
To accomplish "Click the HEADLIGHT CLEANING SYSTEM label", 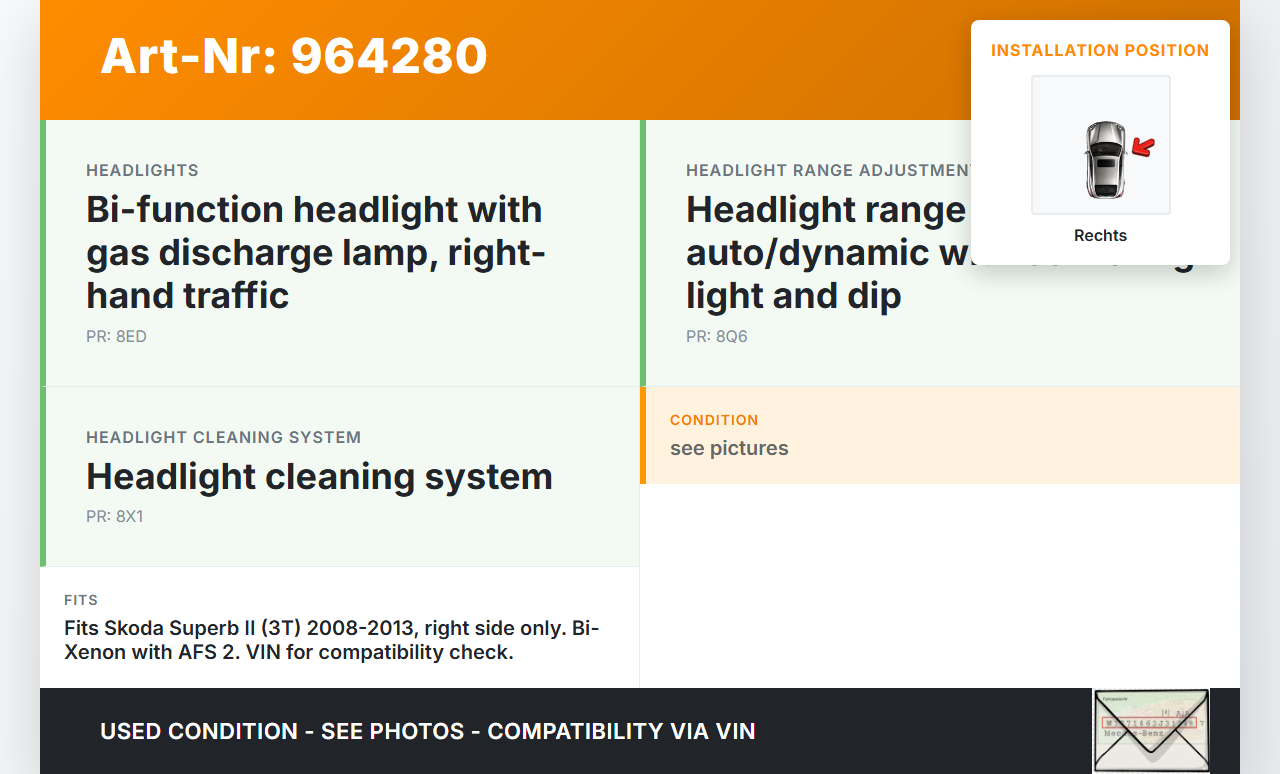I will coord(224,437).
